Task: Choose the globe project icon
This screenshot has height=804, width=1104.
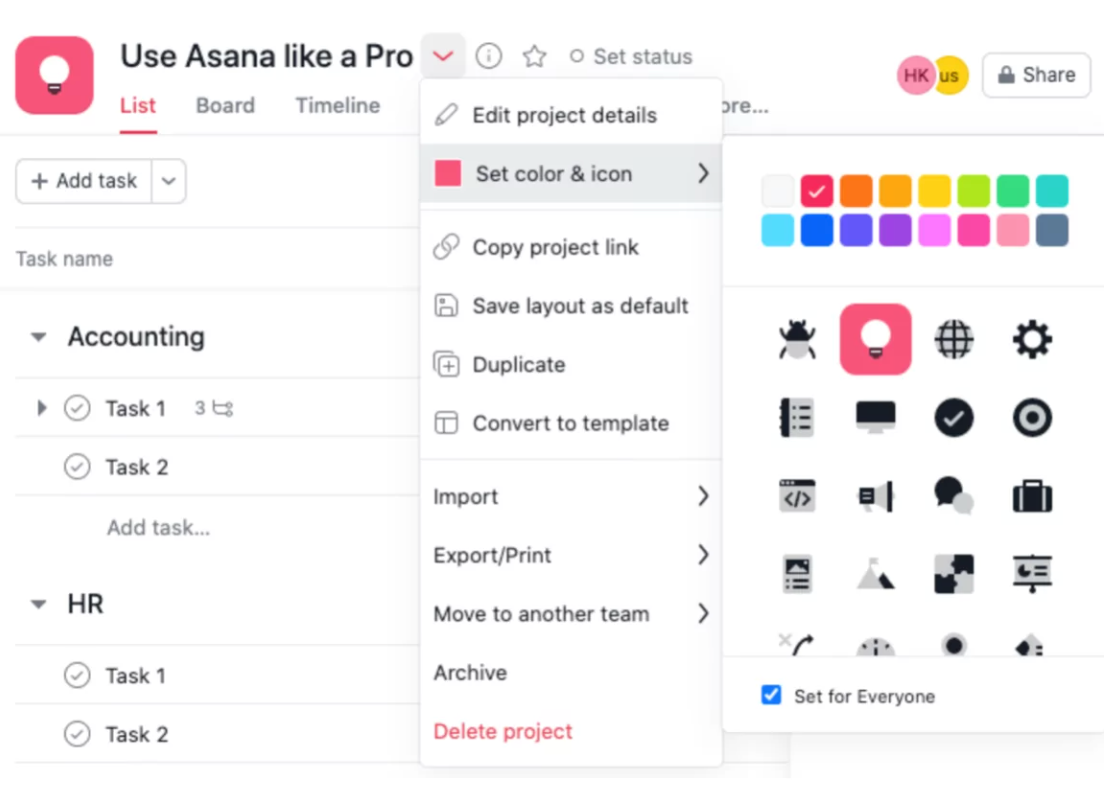Action: [954, 339]
